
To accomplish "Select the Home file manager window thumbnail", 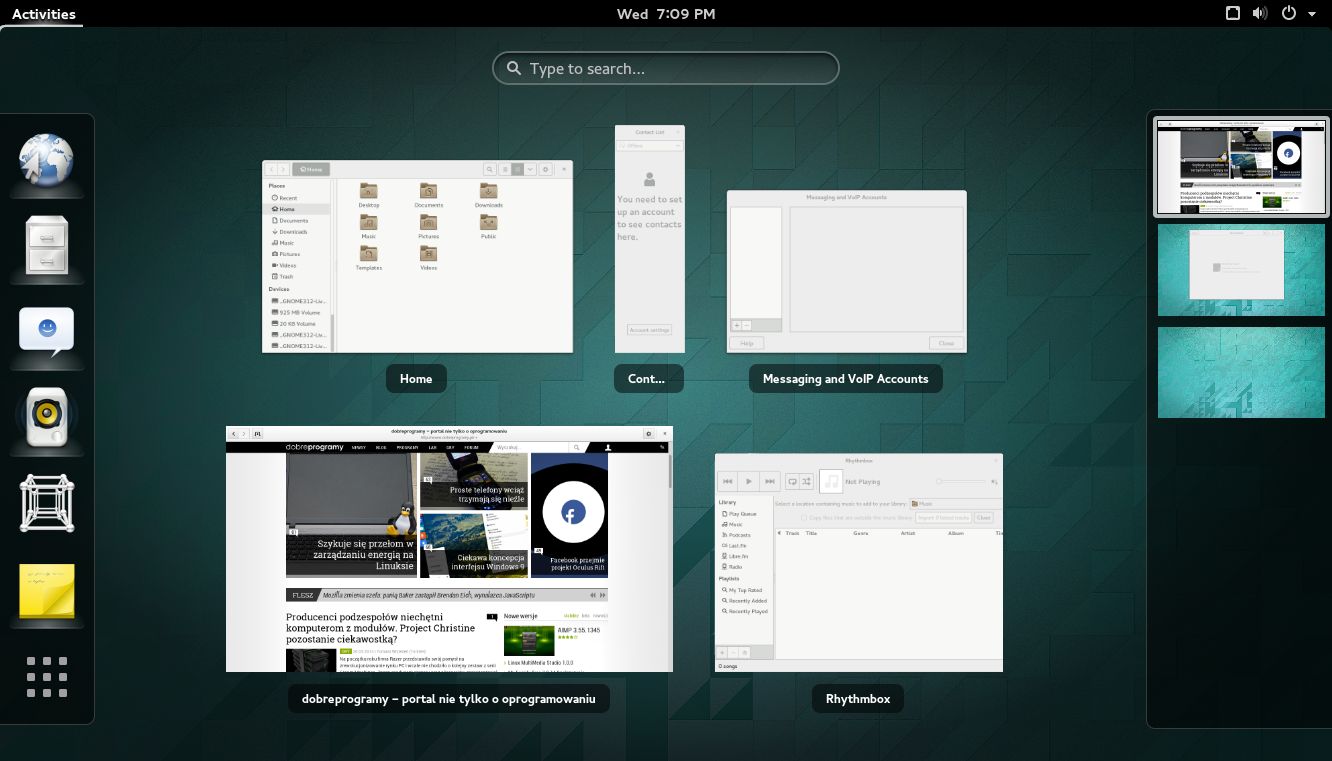I will (x=417, y=256).
